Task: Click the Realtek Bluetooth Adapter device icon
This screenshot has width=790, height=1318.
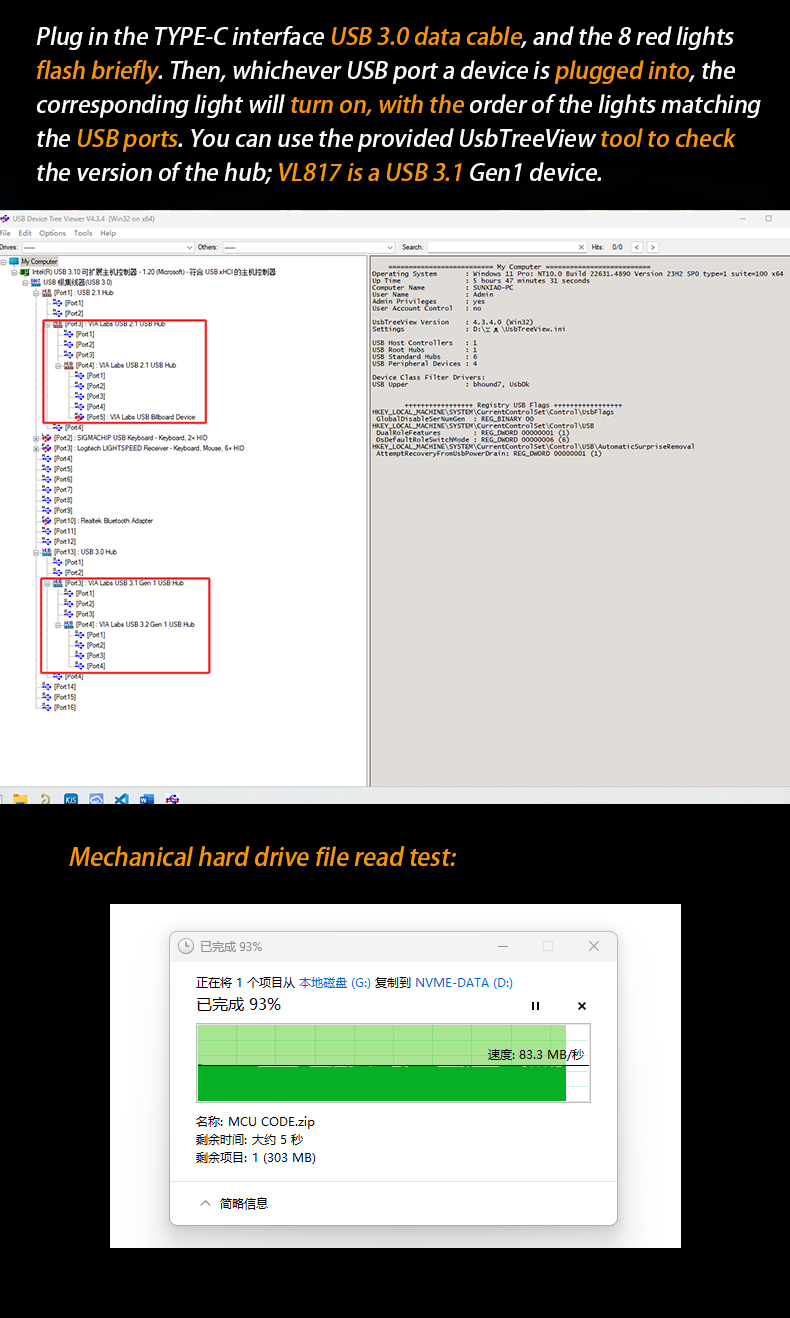Action: tap(46, 521)
